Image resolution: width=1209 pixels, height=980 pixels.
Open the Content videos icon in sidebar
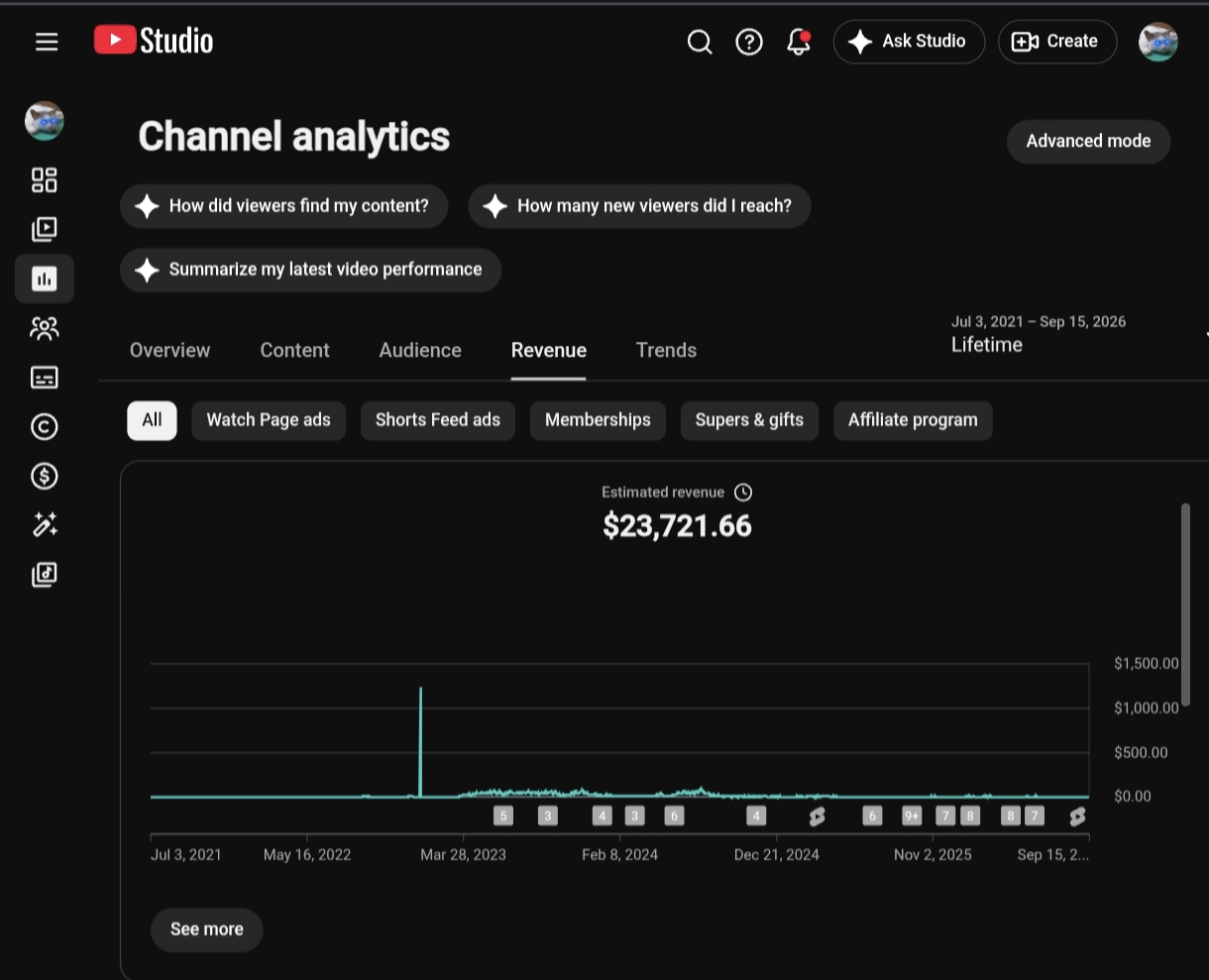pos(45,229)
